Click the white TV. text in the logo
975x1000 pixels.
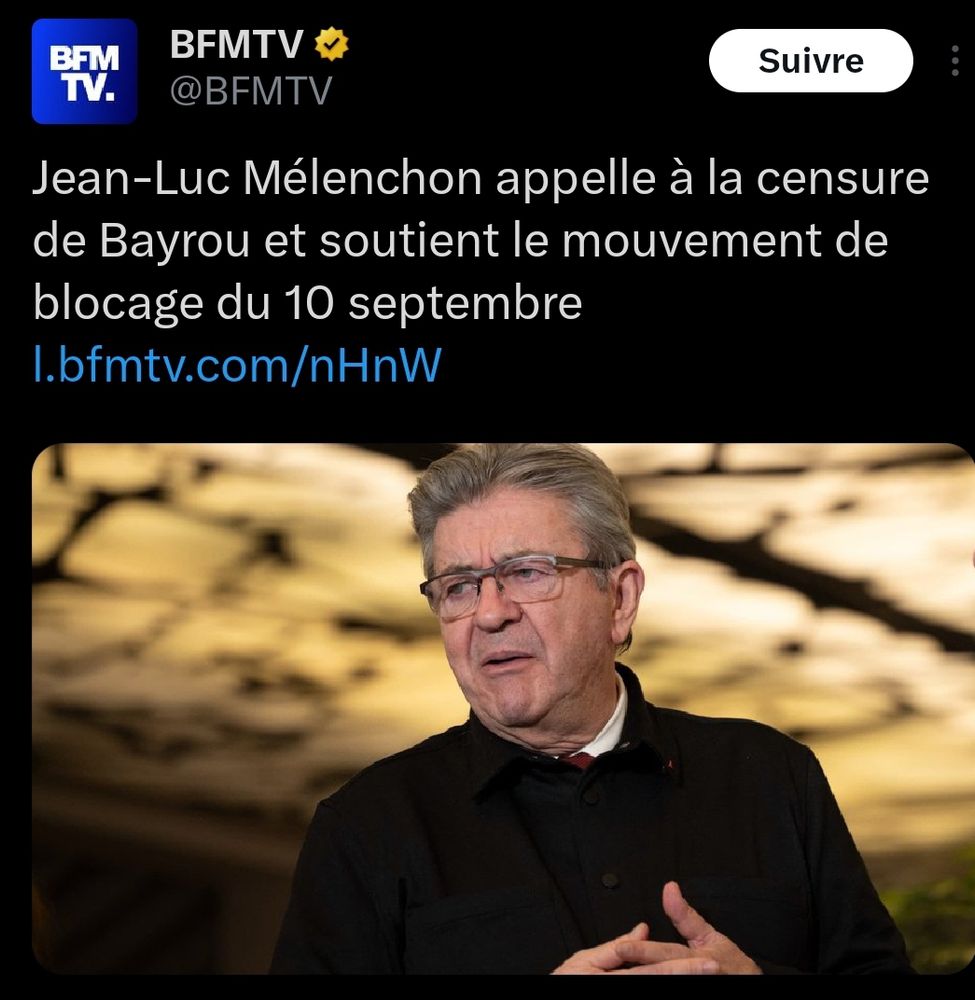click(90, 88)
